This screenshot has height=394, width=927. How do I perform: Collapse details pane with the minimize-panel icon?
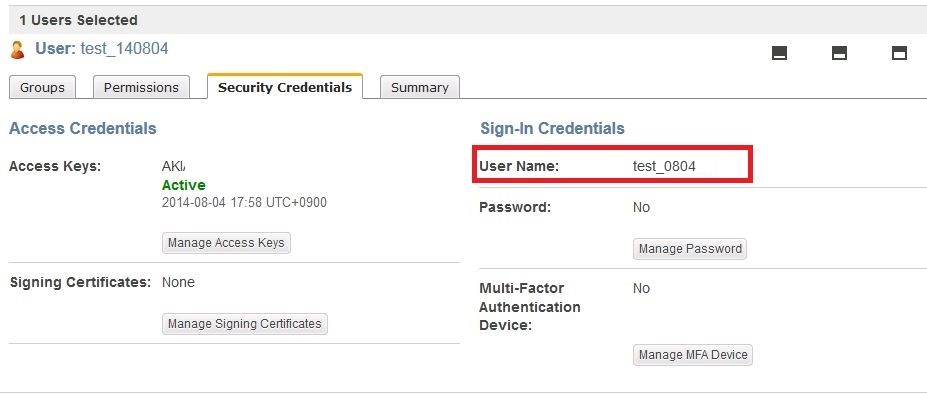pyautogui.click(x=779, y=53)
